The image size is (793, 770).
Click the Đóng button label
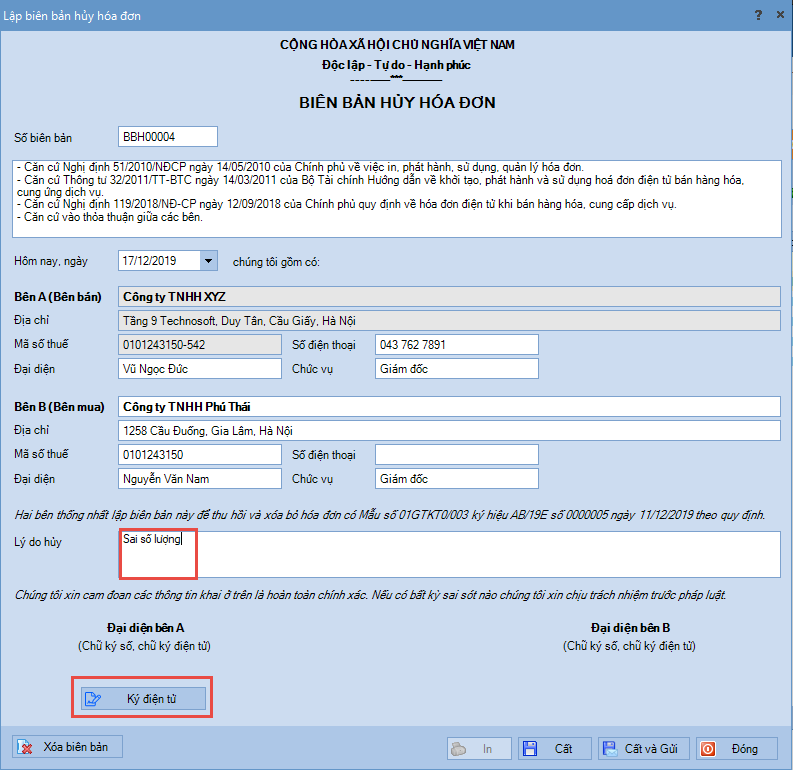point(744,749)
